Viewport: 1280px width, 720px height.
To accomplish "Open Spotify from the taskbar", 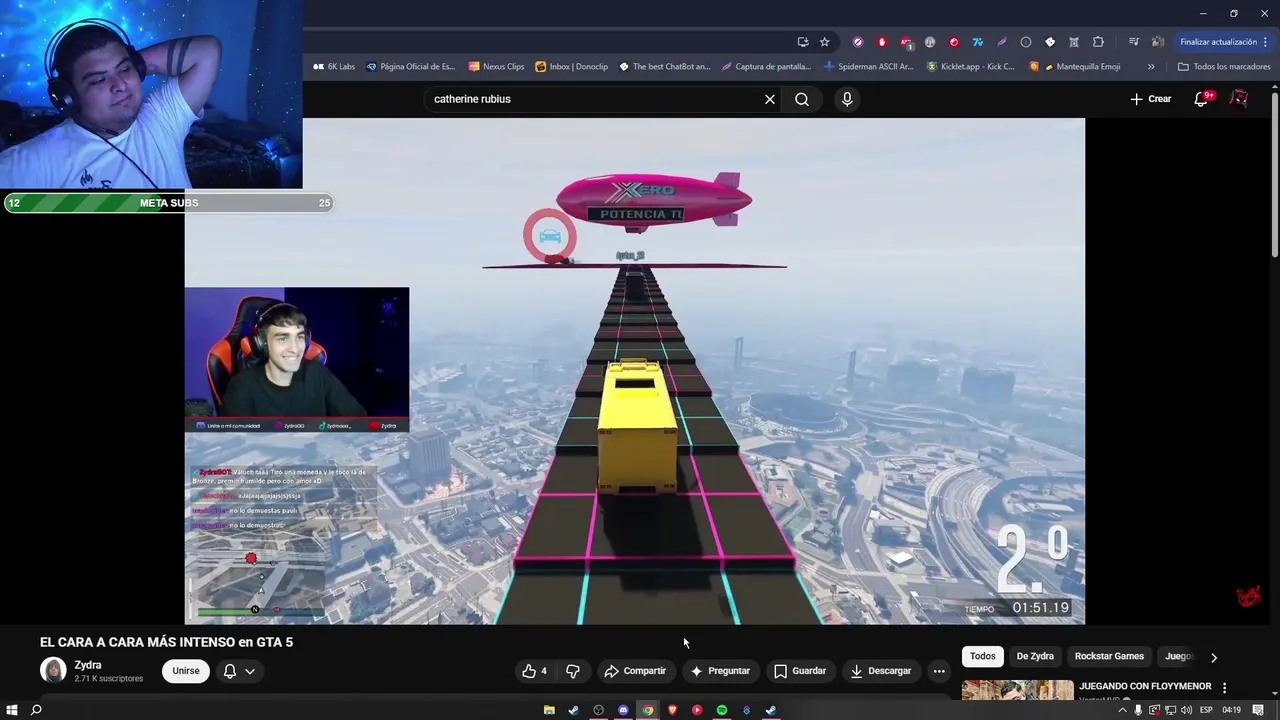I will click(x=722, y=710).
